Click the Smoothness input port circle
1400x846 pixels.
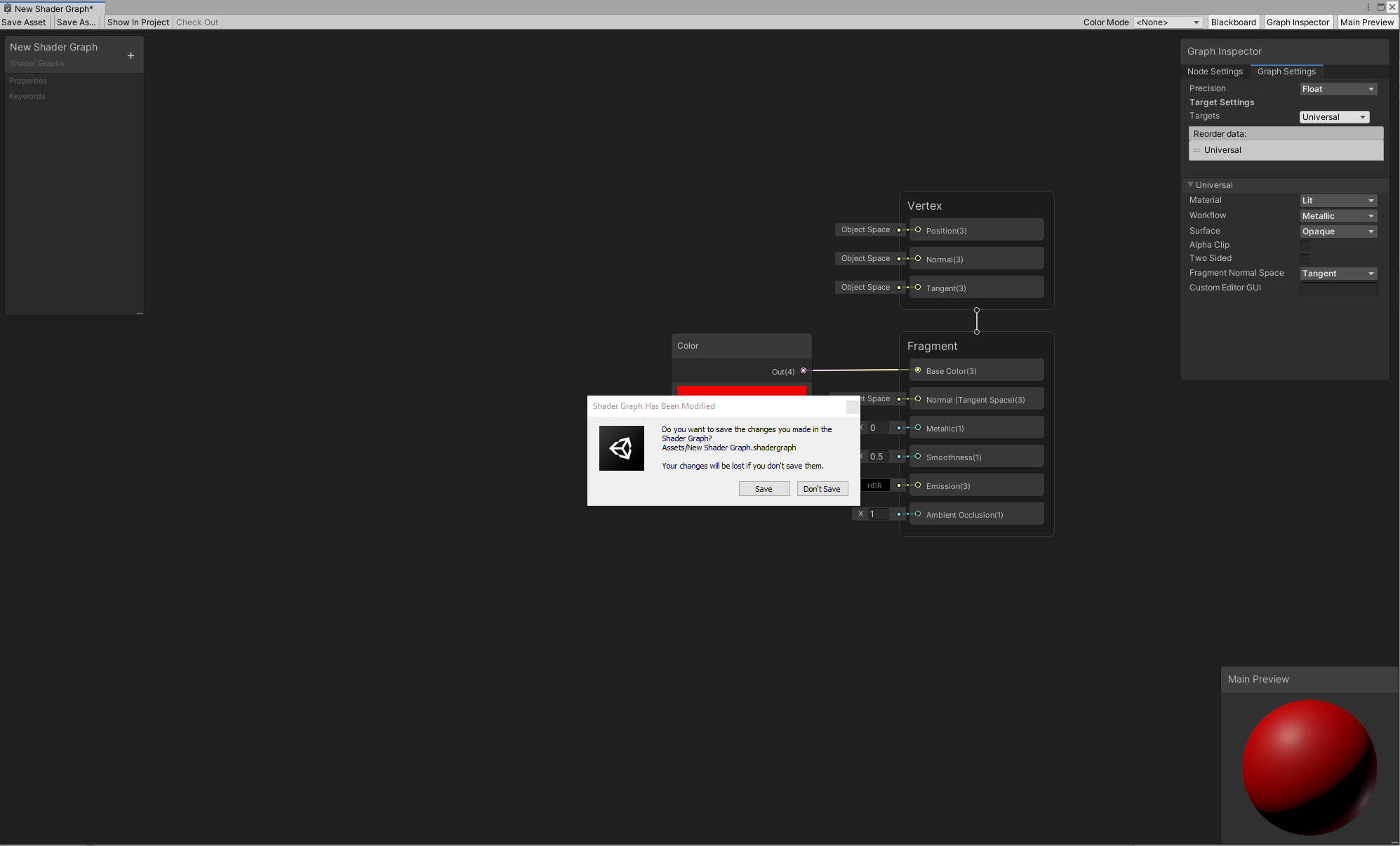(x=918, y=457)
